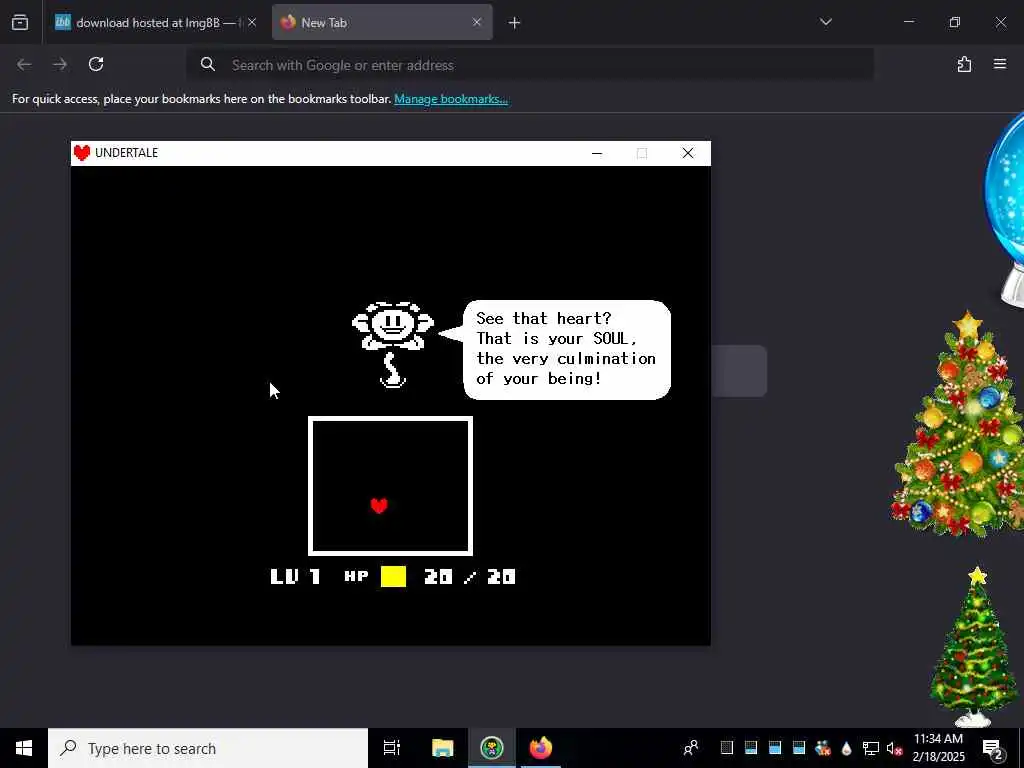Open the network status tray icon

[x=871, y=748]
